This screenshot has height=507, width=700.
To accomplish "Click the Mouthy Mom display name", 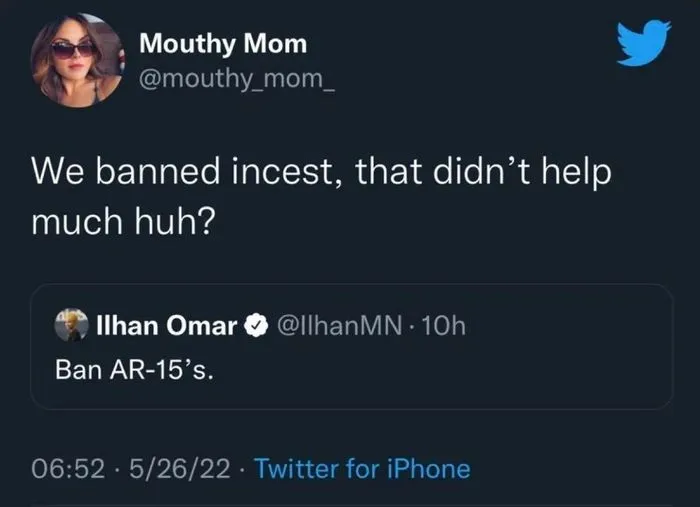I will (223, 43).
